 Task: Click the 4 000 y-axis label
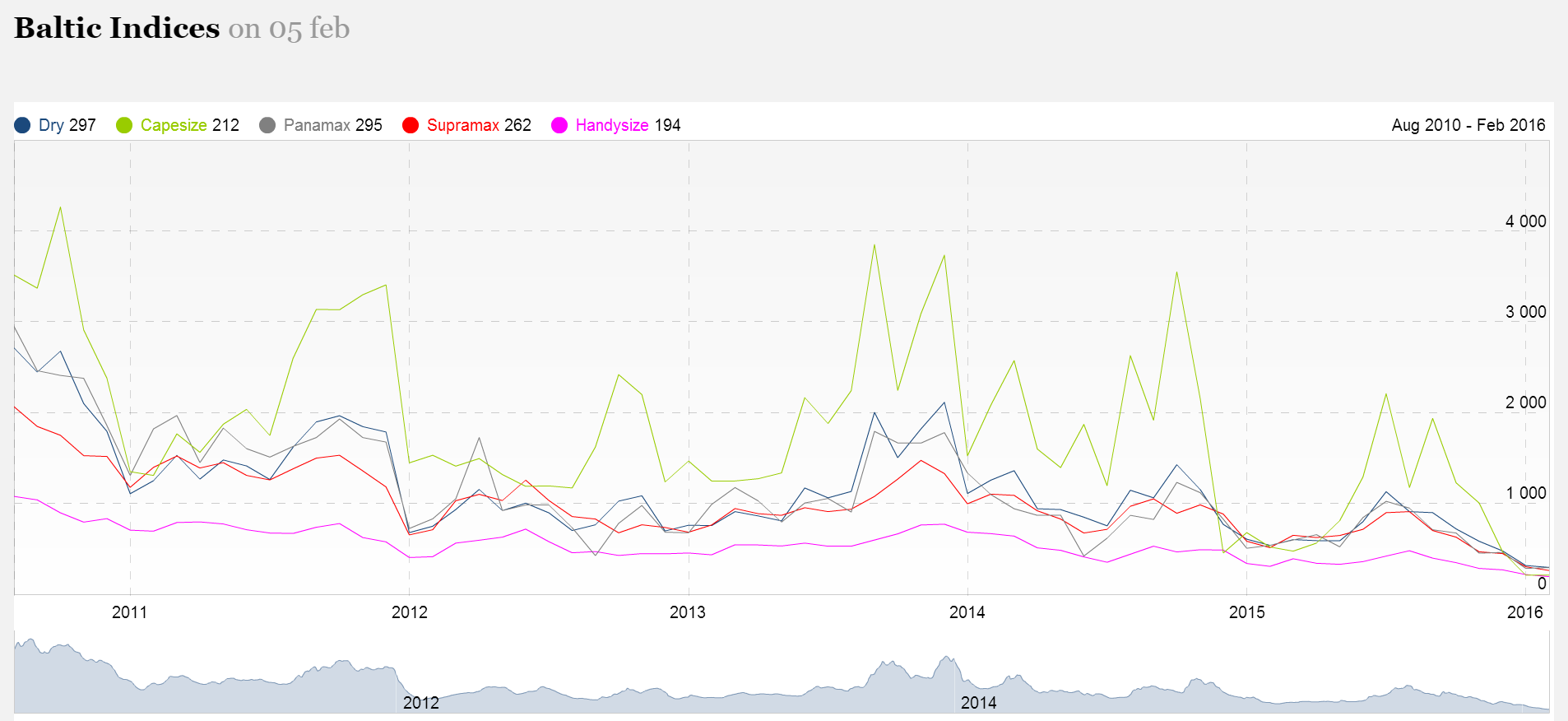click(x=1525, y=221)
